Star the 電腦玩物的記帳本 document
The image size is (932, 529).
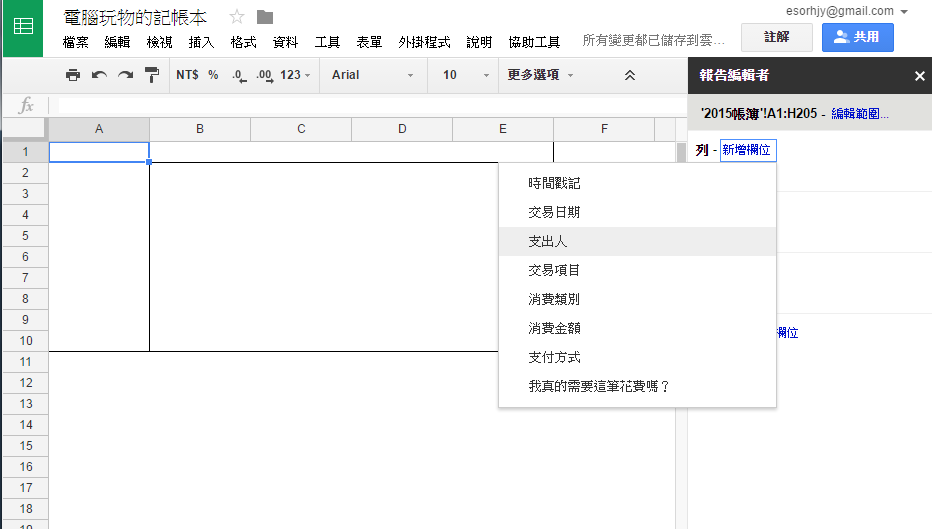click(x=237, y=17)
